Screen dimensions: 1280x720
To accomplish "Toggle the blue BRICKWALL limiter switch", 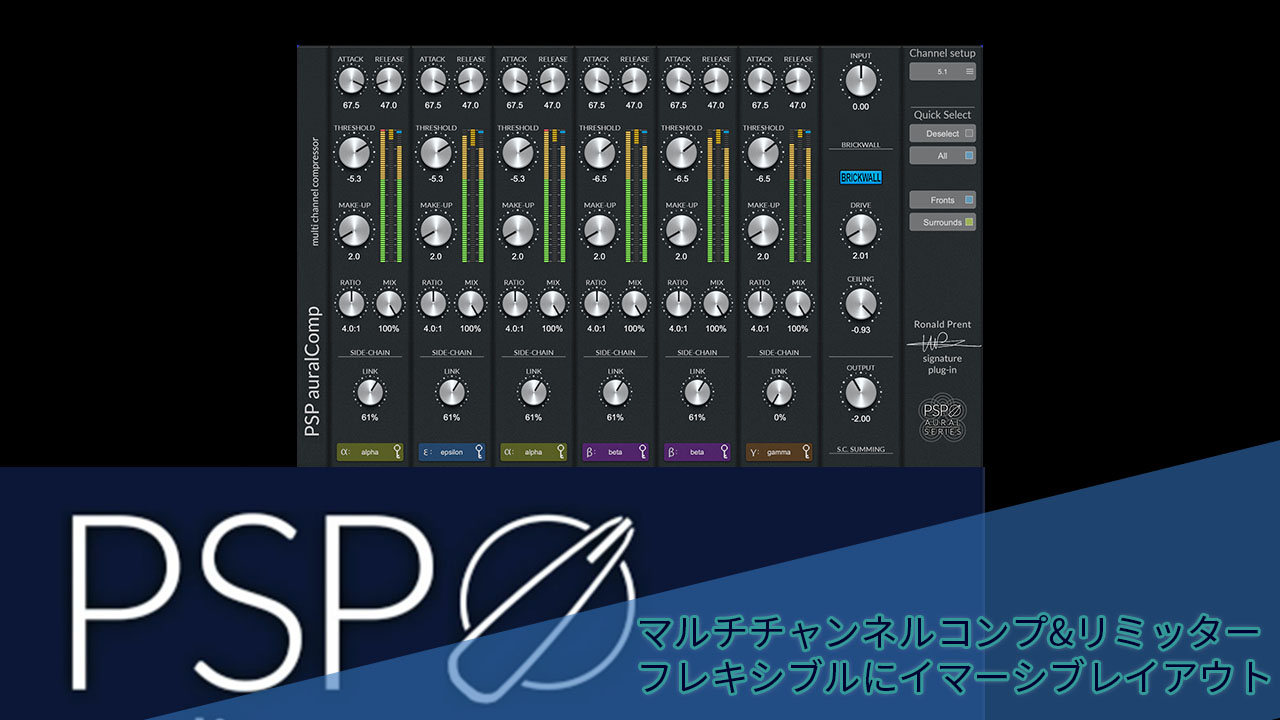I will tap(860, 177).
